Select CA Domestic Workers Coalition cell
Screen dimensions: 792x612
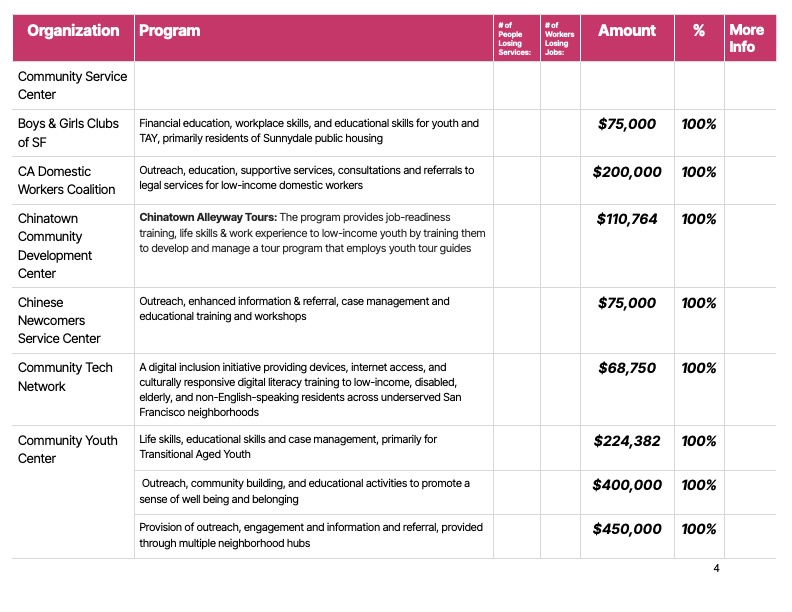click(66, 180)
